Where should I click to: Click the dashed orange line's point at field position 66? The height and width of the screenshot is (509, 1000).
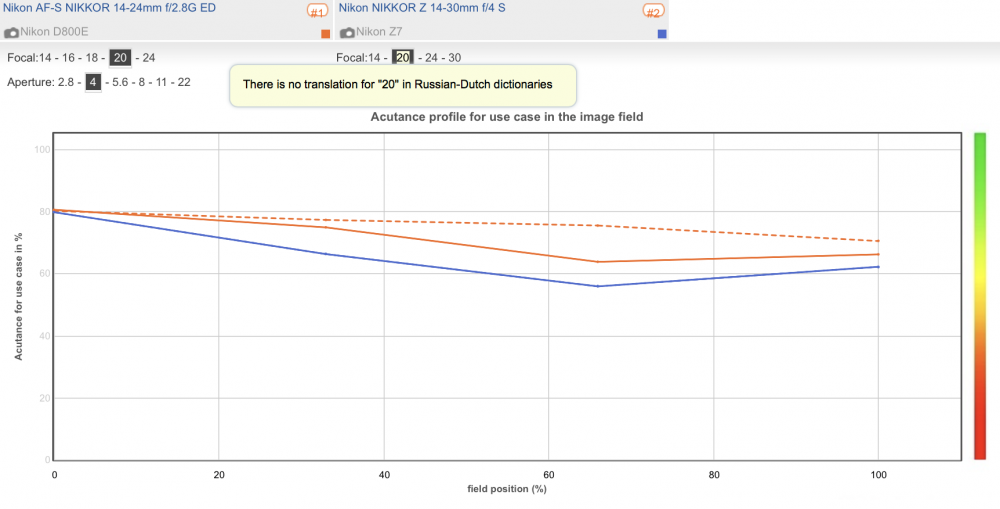tap(598, 225)
